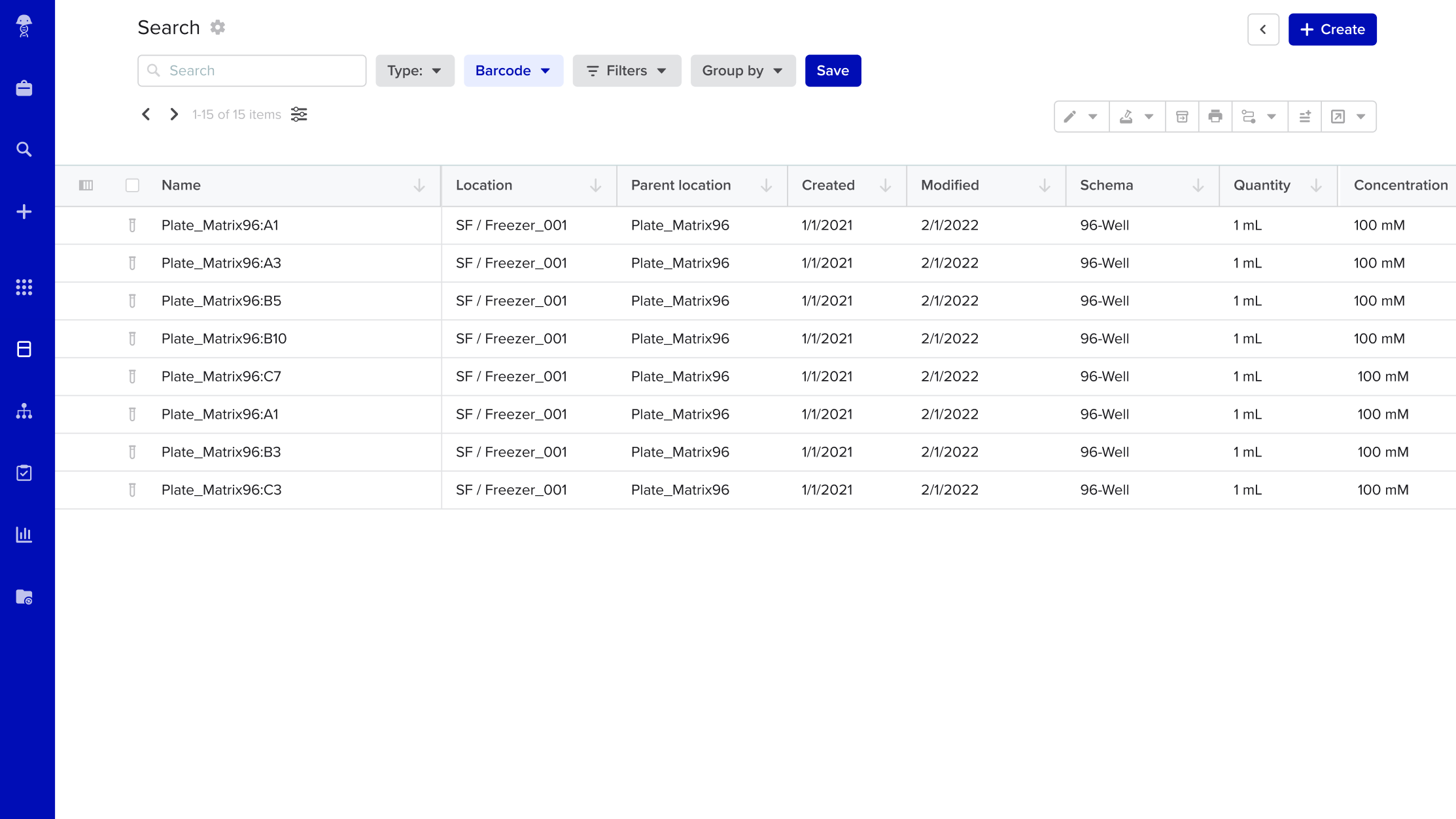Expand the arrow next to workflow icon
1456x819 pixels.
click(1272, 116)
